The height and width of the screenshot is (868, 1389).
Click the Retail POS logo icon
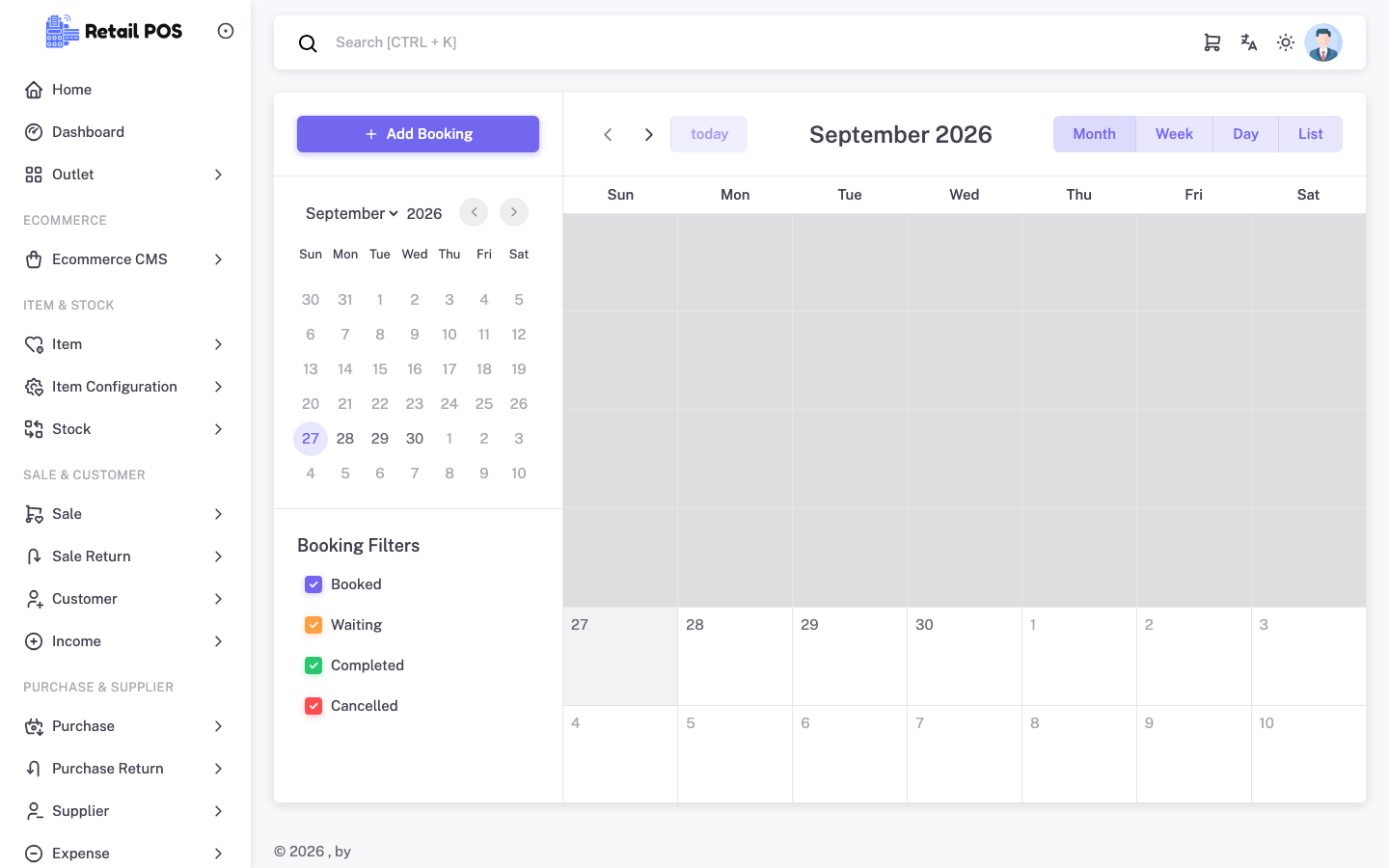coord(63,31)
